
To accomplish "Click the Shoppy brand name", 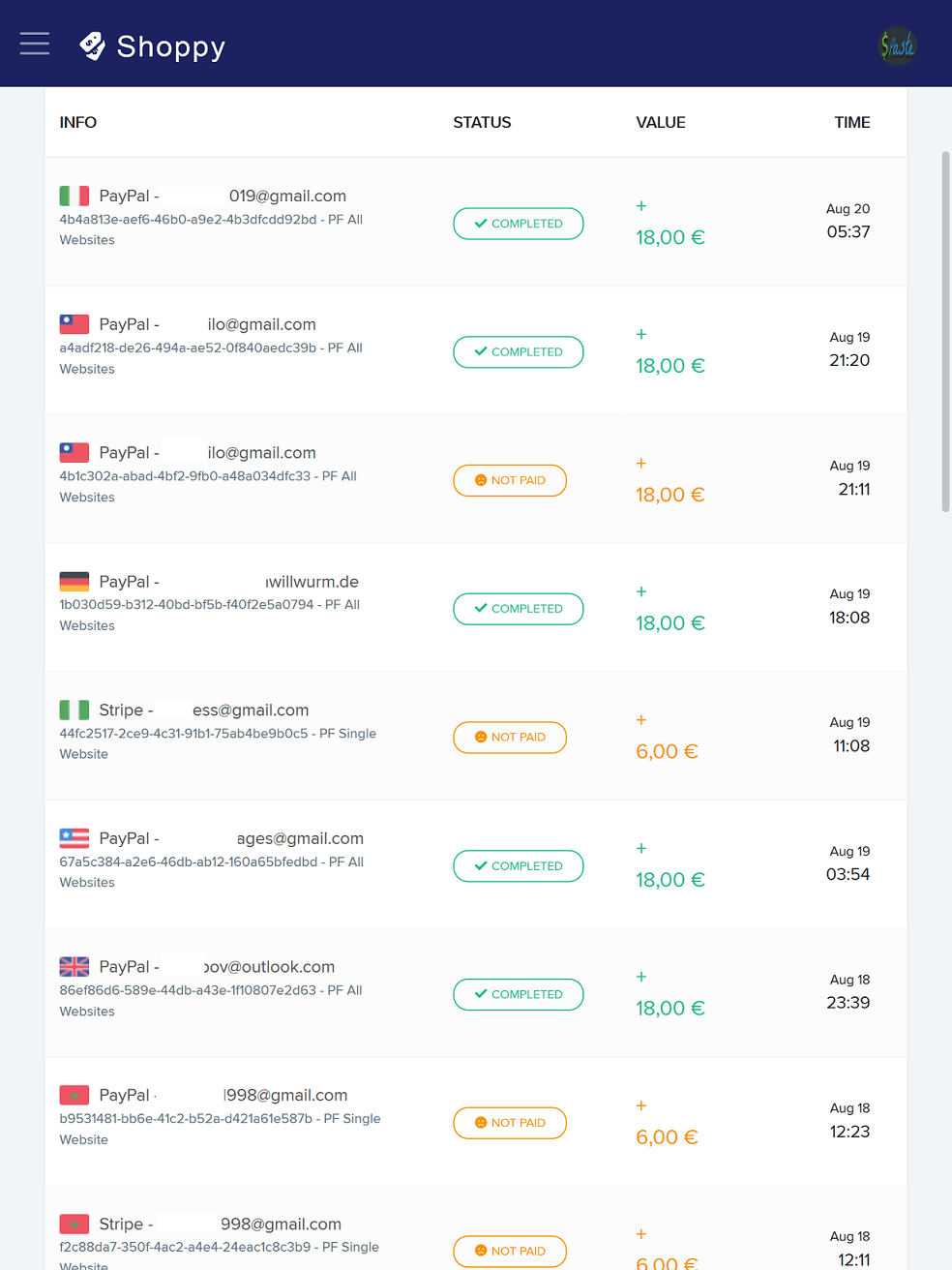I will (171, 46).
